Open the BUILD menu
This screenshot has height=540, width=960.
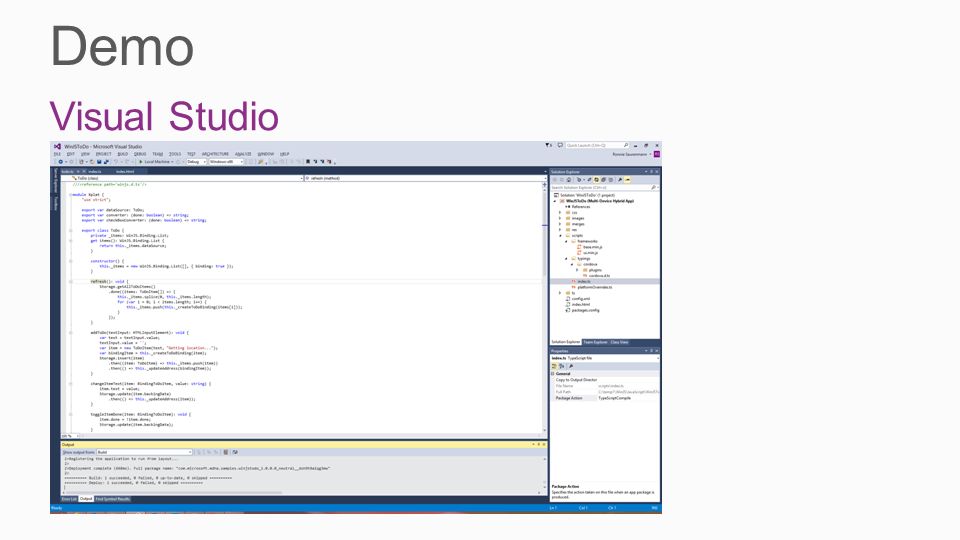pyautogui.click(x=122, y=154)
